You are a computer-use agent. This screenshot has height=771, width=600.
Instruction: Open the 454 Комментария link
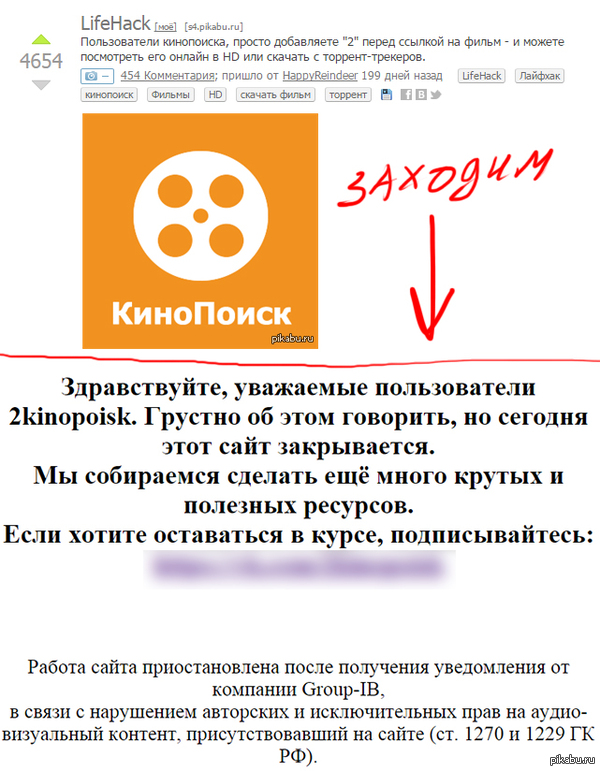[x=168, y=76]
